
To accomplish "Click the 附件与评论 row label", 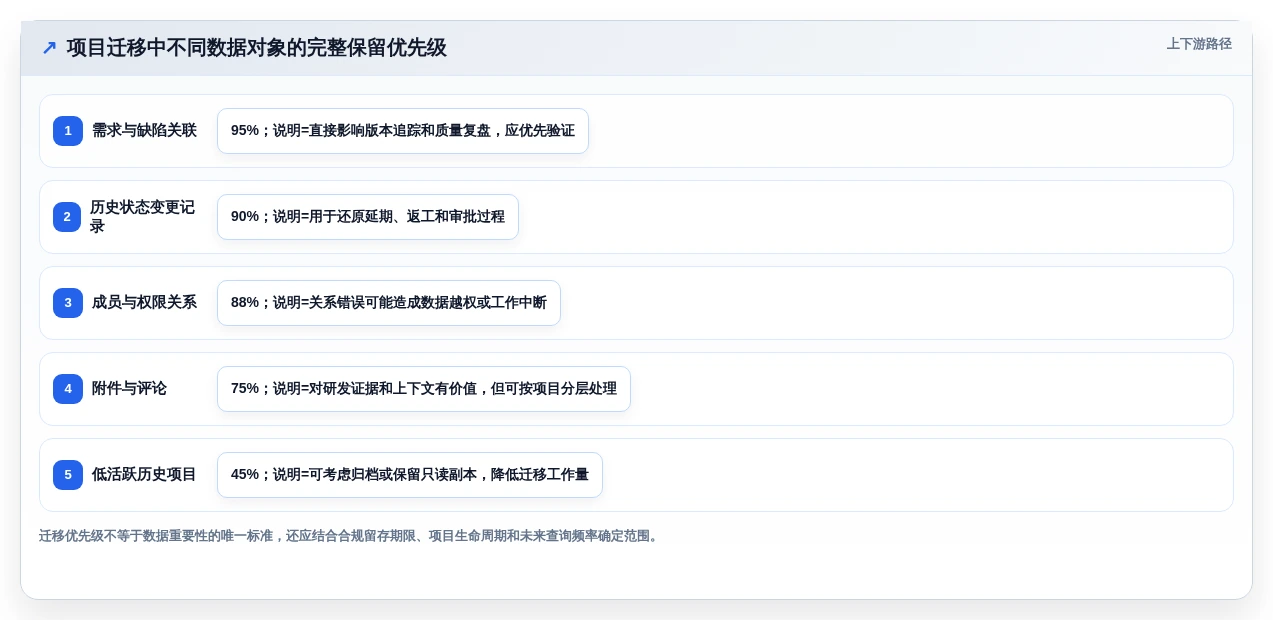I will pos(129,389).
